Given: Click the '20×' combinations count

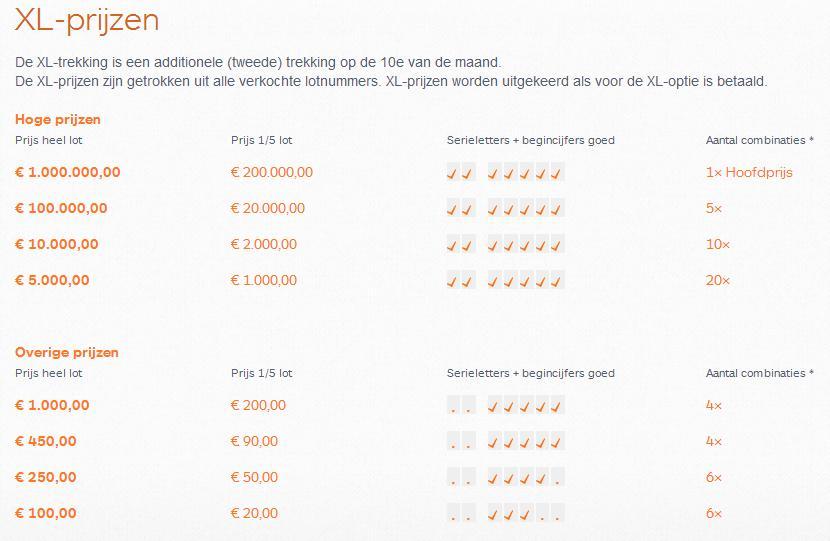Looking at the screenshot, I should pyautogui.click(x=718, y=280).
